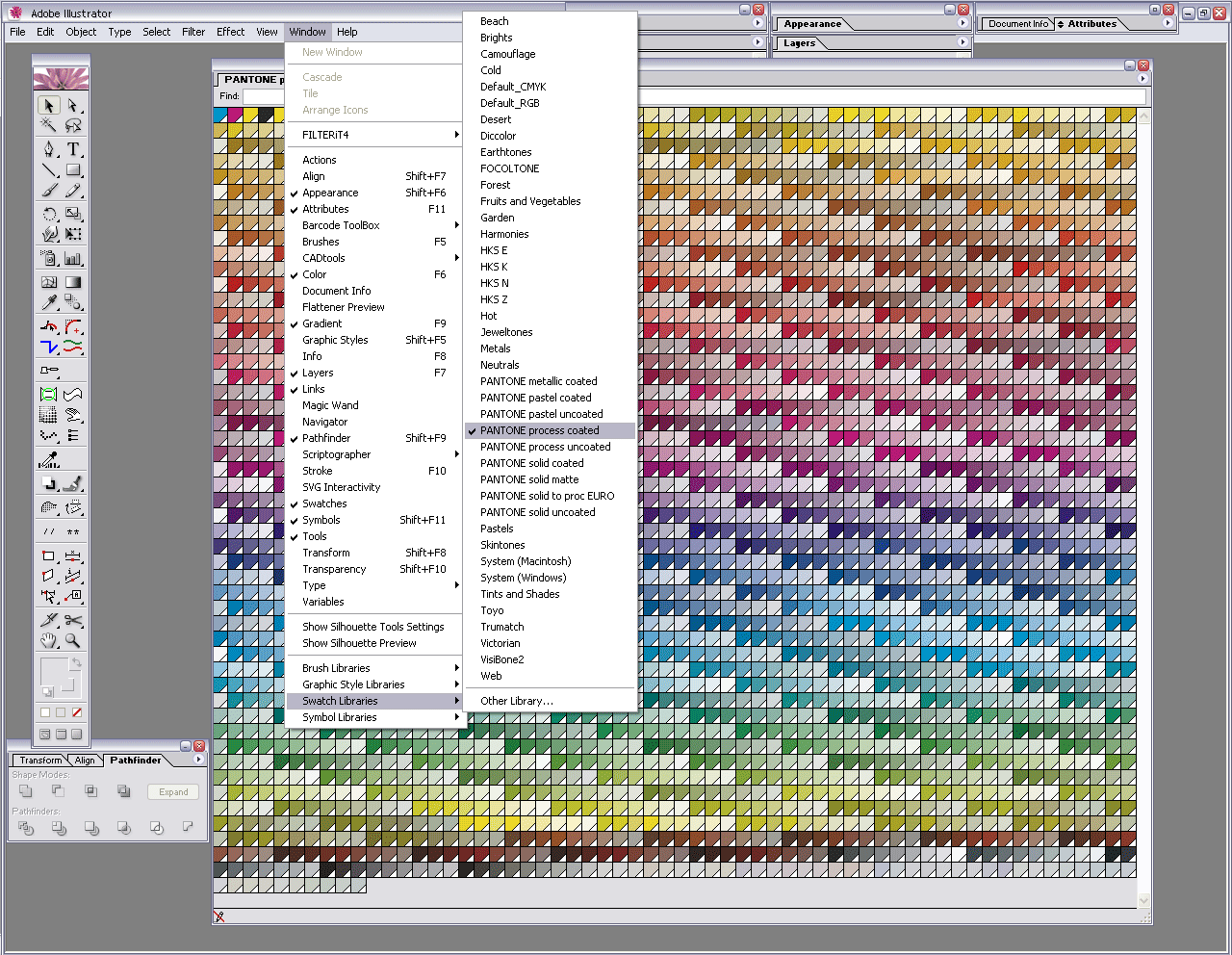
Task: Select the Magic Wand tool
Action: [49, 125]
